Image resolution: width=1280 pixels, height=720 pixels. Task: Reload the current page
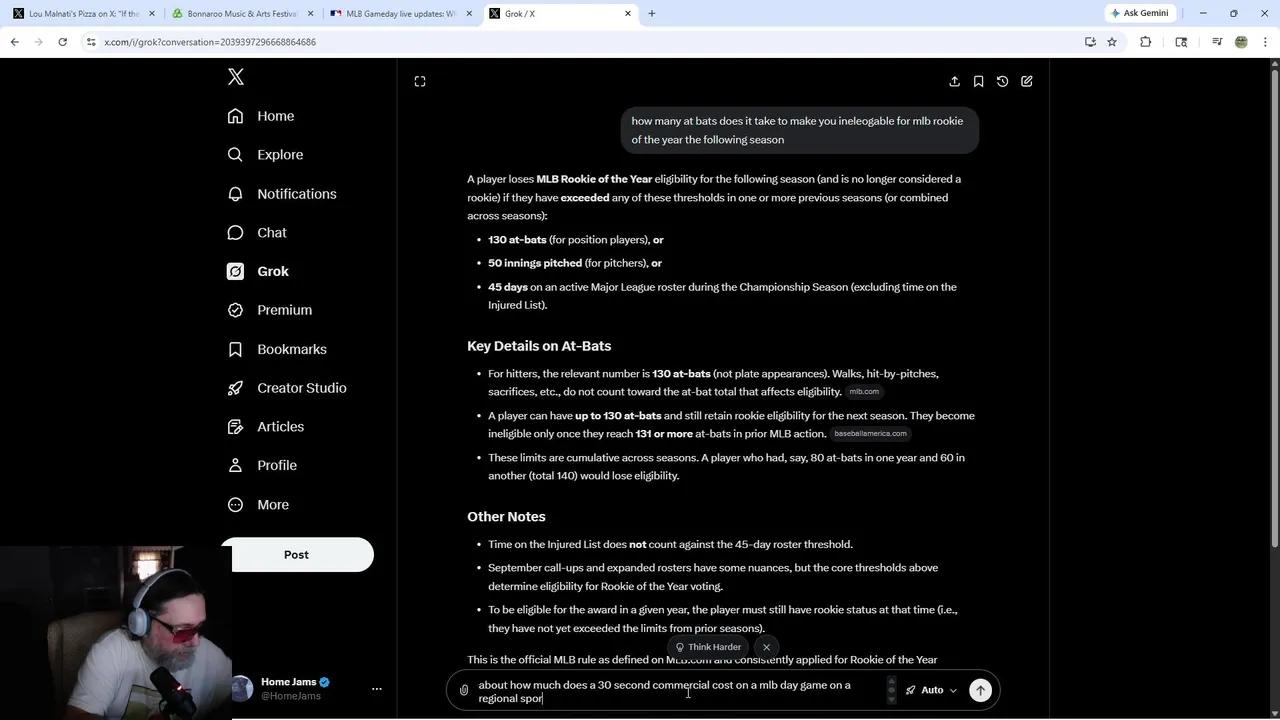[x=62, y=42]
